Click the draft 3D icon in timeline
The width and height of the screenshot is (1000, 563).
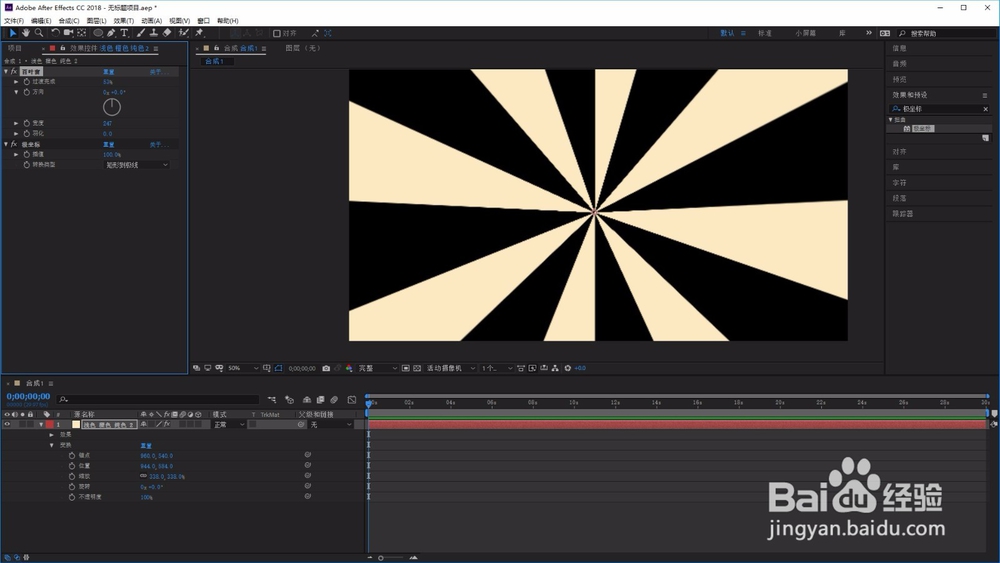pos(289,400)
